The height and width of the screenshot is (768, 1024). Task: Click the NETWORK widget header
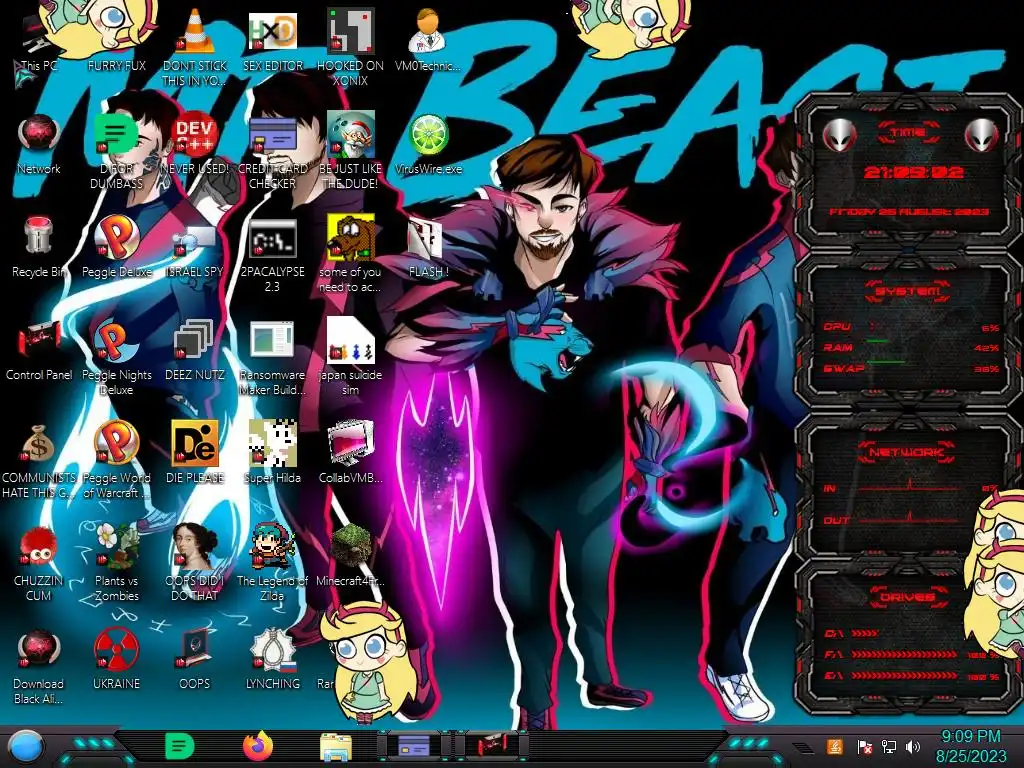pos(907,451)
